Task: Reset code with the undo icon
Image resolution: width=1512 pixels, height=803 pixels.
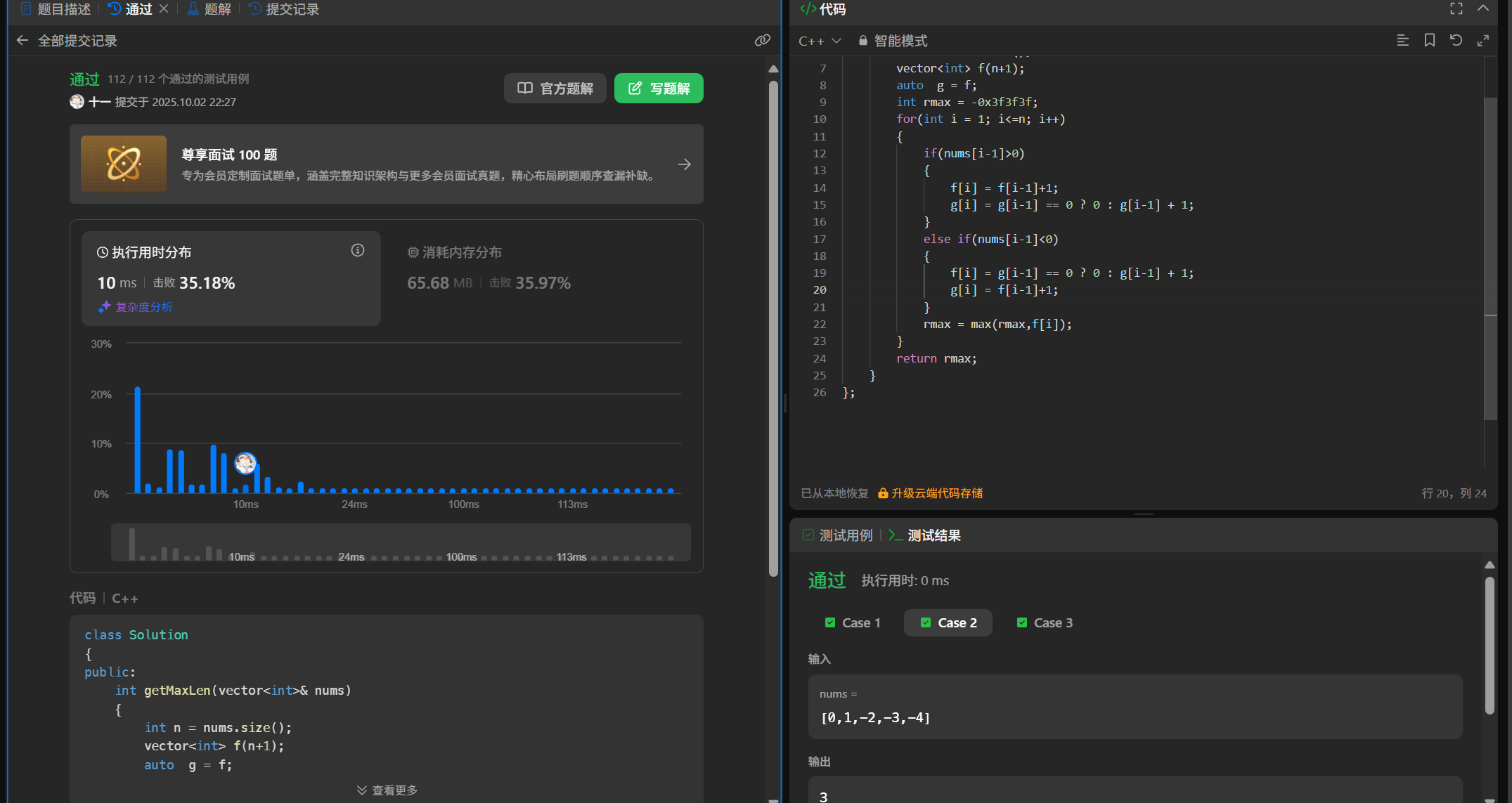Action: [1456, 41]
